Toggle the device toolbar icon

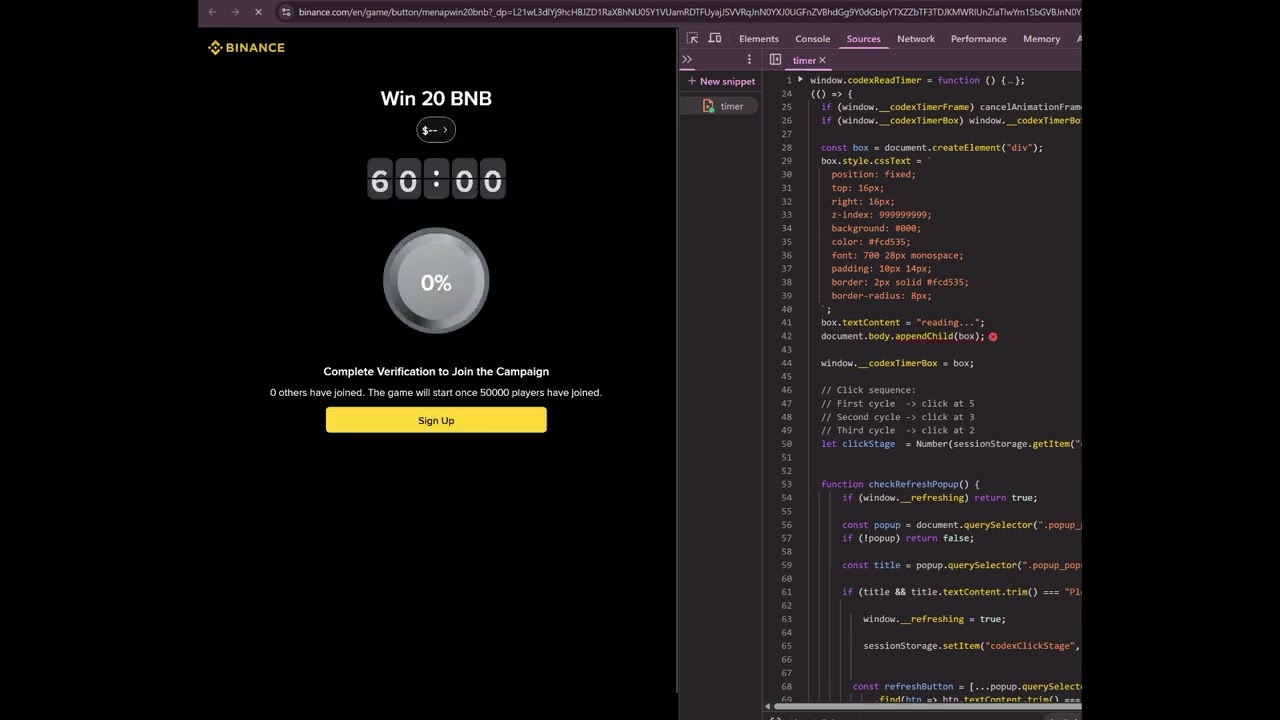coord(715,38)
